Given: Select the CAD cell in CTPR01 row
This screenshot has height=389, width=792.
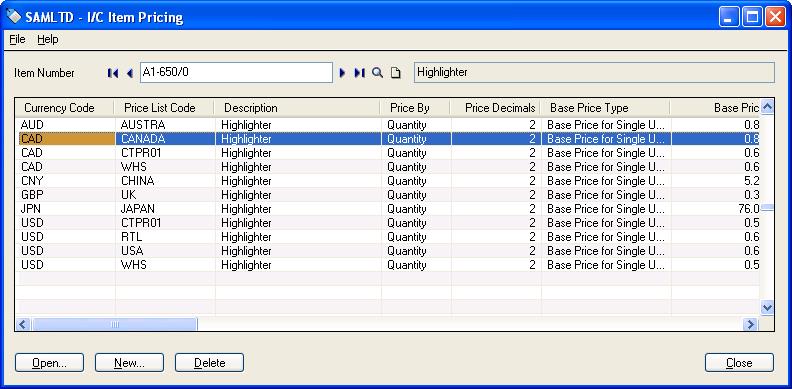Looking at the screenshot, I should (x=66, y=153).
